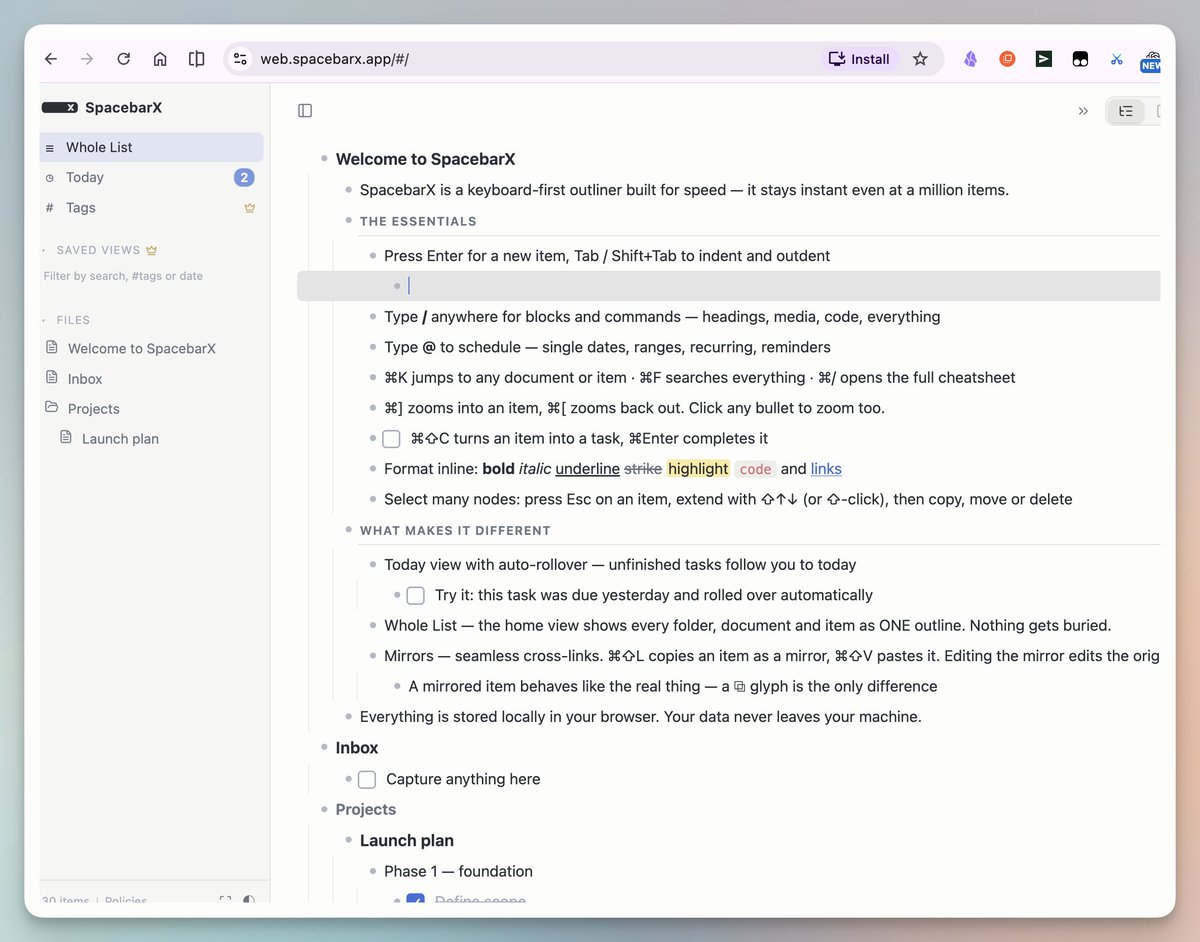Image resolution: width=1200 pixels, height=942 pixels.
Task: Collapse the SAVED VIEWS section in sidebar
Action: click(45, 250)
